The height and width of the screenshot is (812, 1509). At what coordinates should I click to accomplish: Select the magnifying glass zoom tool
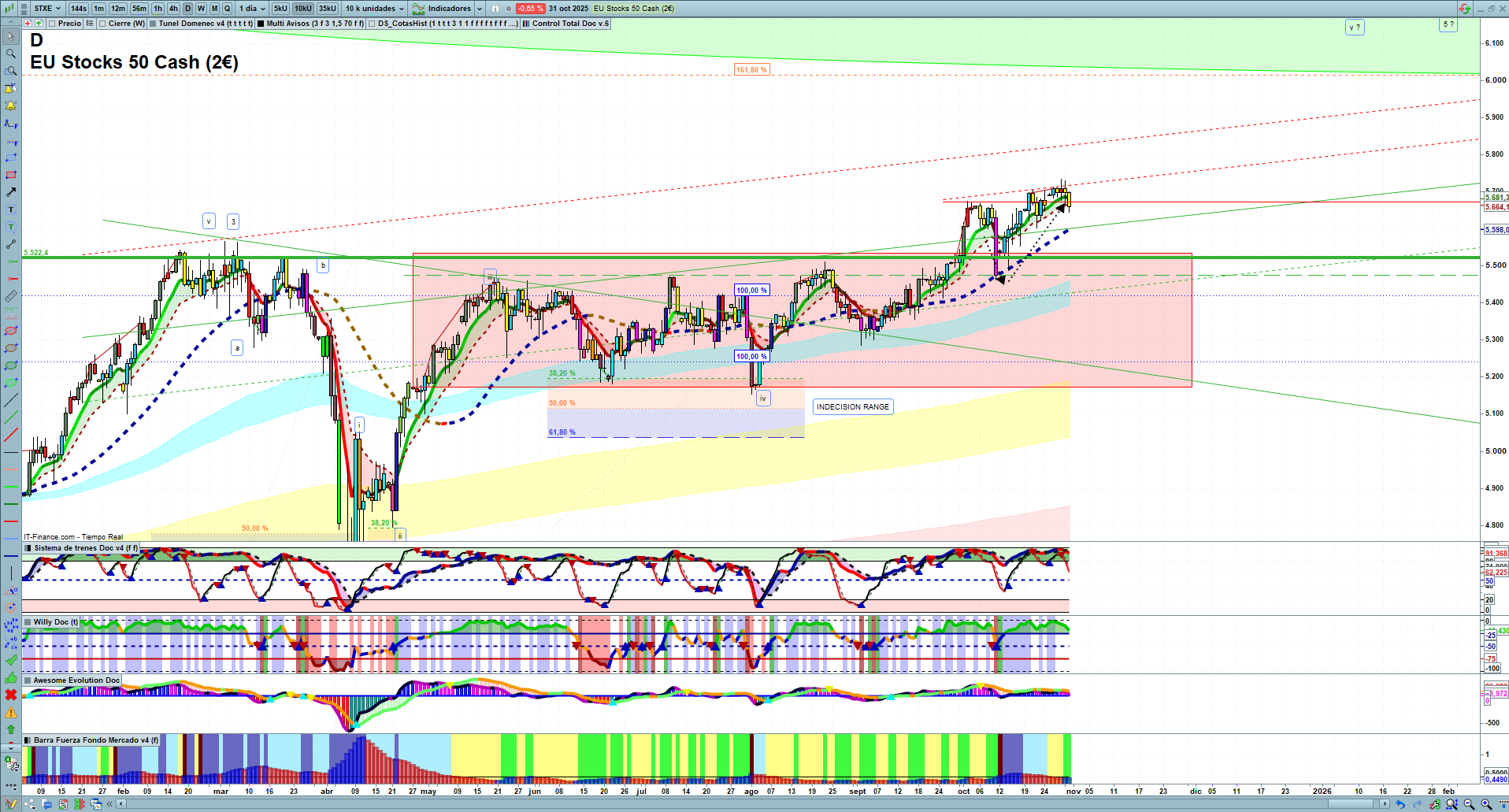(11, 54)
